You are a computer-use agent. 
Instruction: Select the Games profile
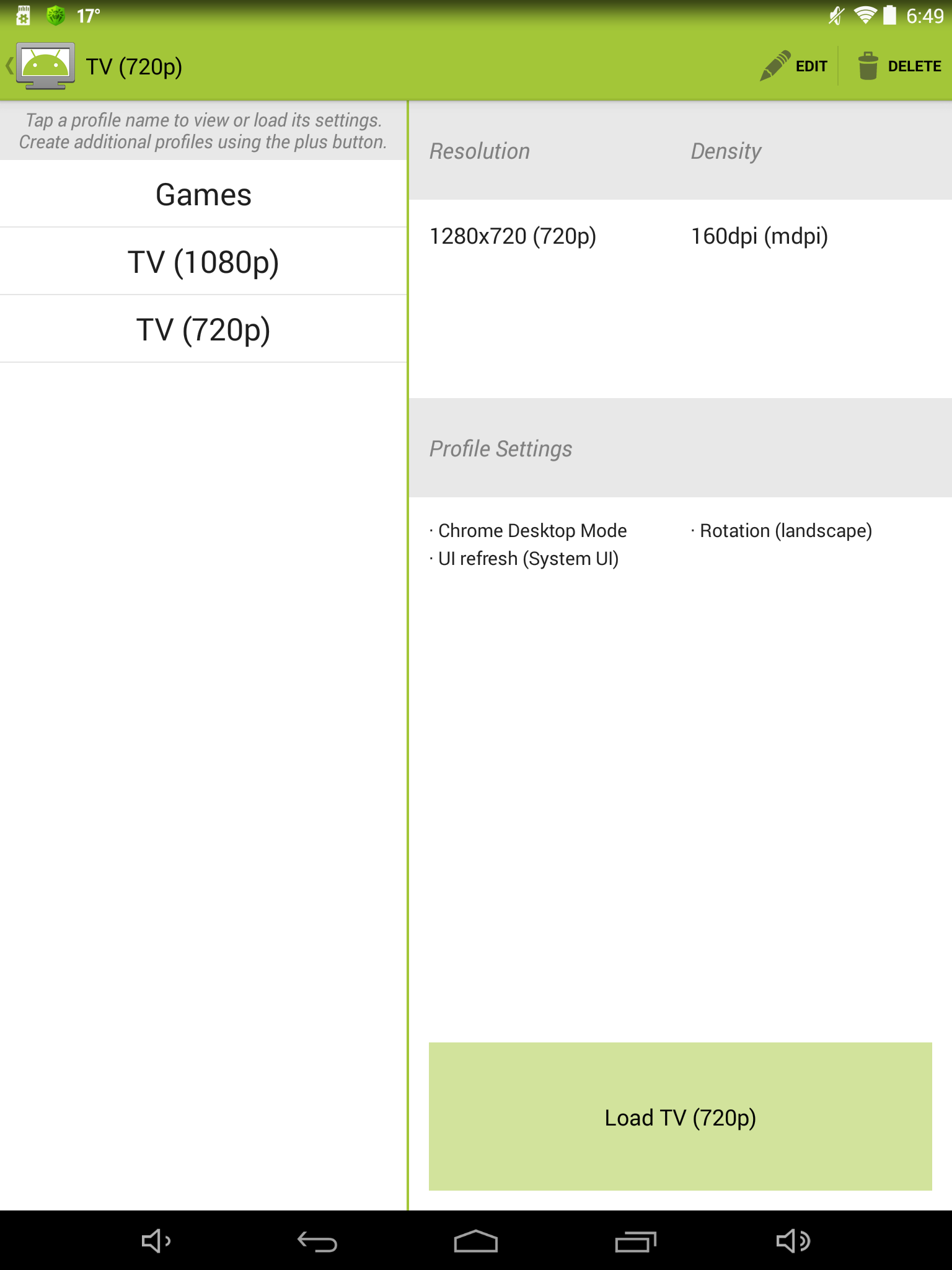(203, 194)
